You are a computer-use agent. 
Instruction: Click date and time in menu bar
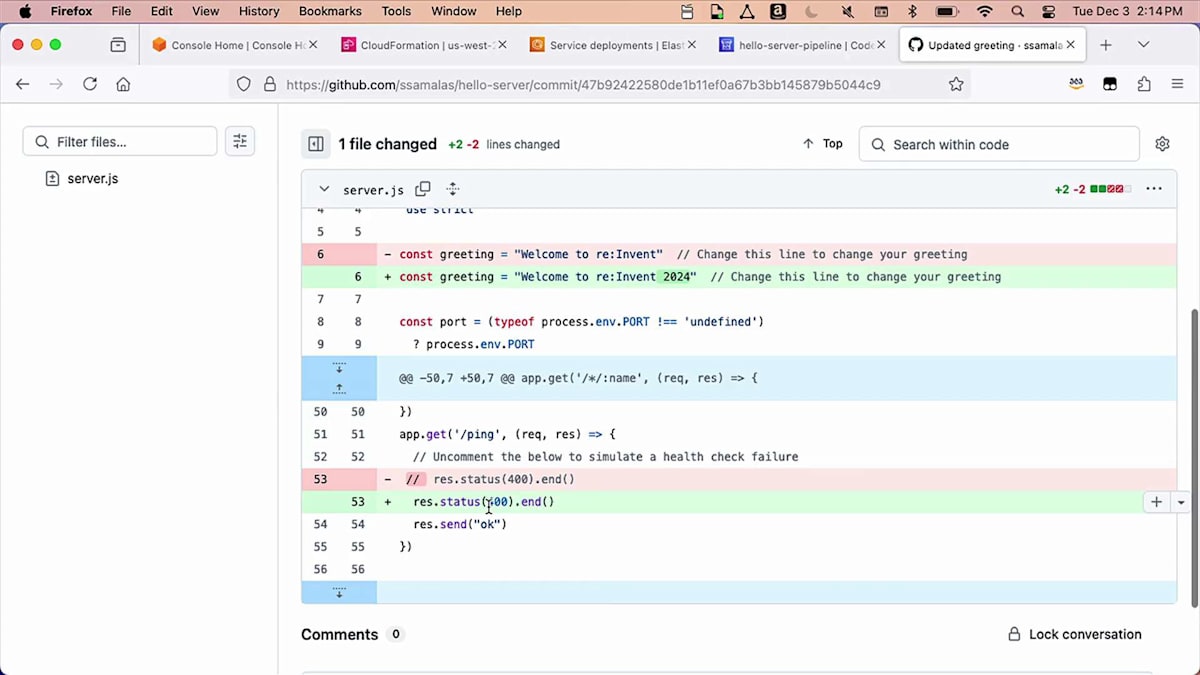pos(1128,11)
